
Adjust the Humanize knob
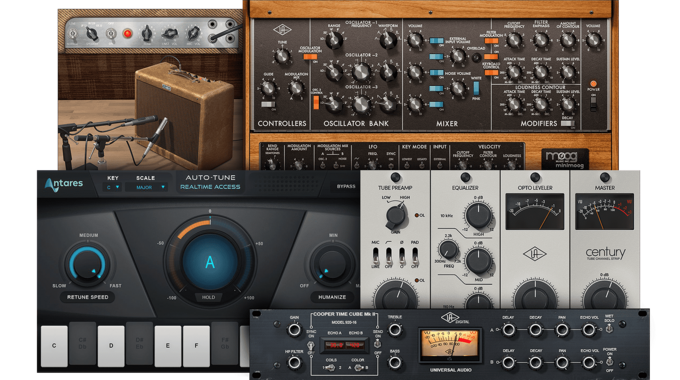coord(332,264)
